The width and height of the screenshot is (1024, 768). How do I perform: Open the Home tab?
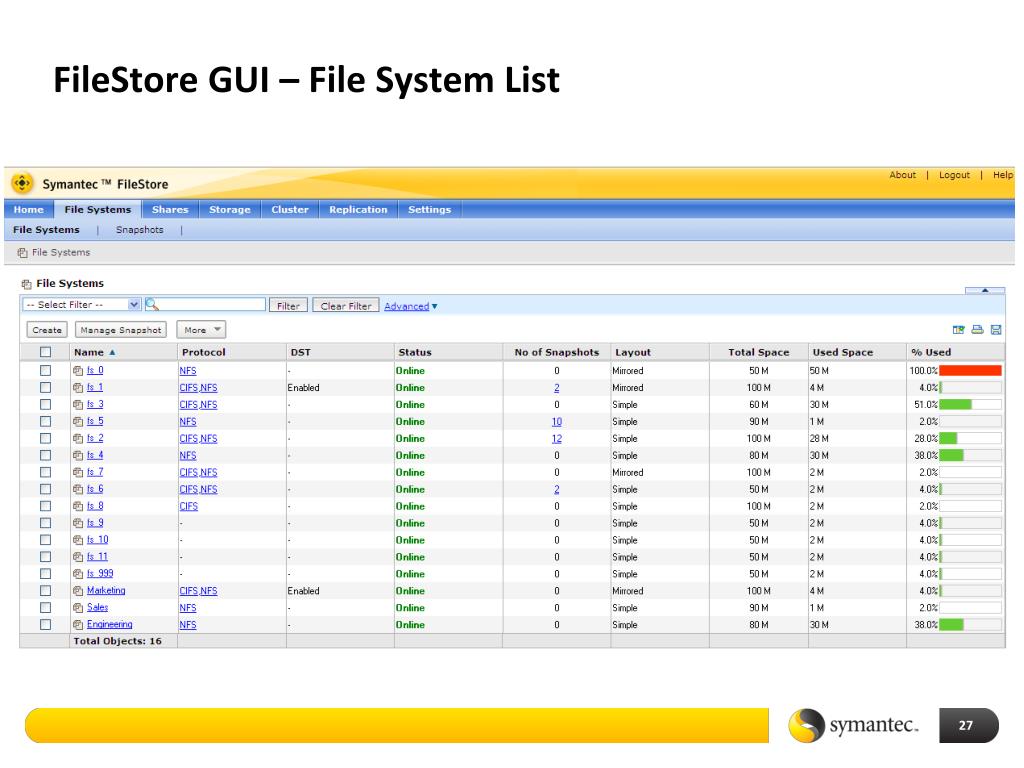point(29,210)
